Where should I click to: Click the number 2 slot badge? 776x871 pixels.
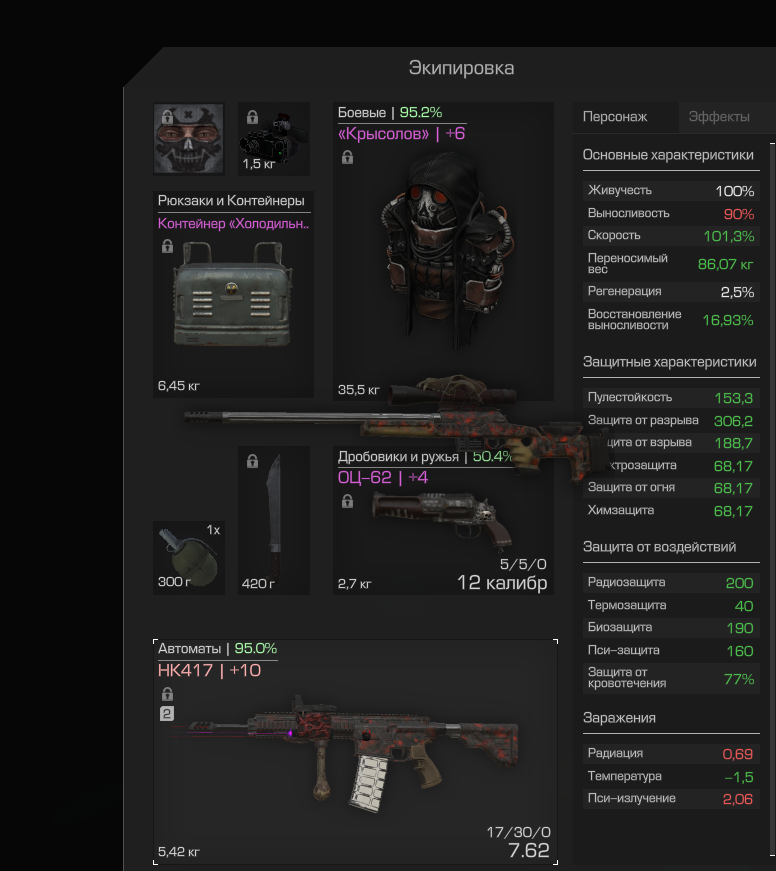coord(167,714)
